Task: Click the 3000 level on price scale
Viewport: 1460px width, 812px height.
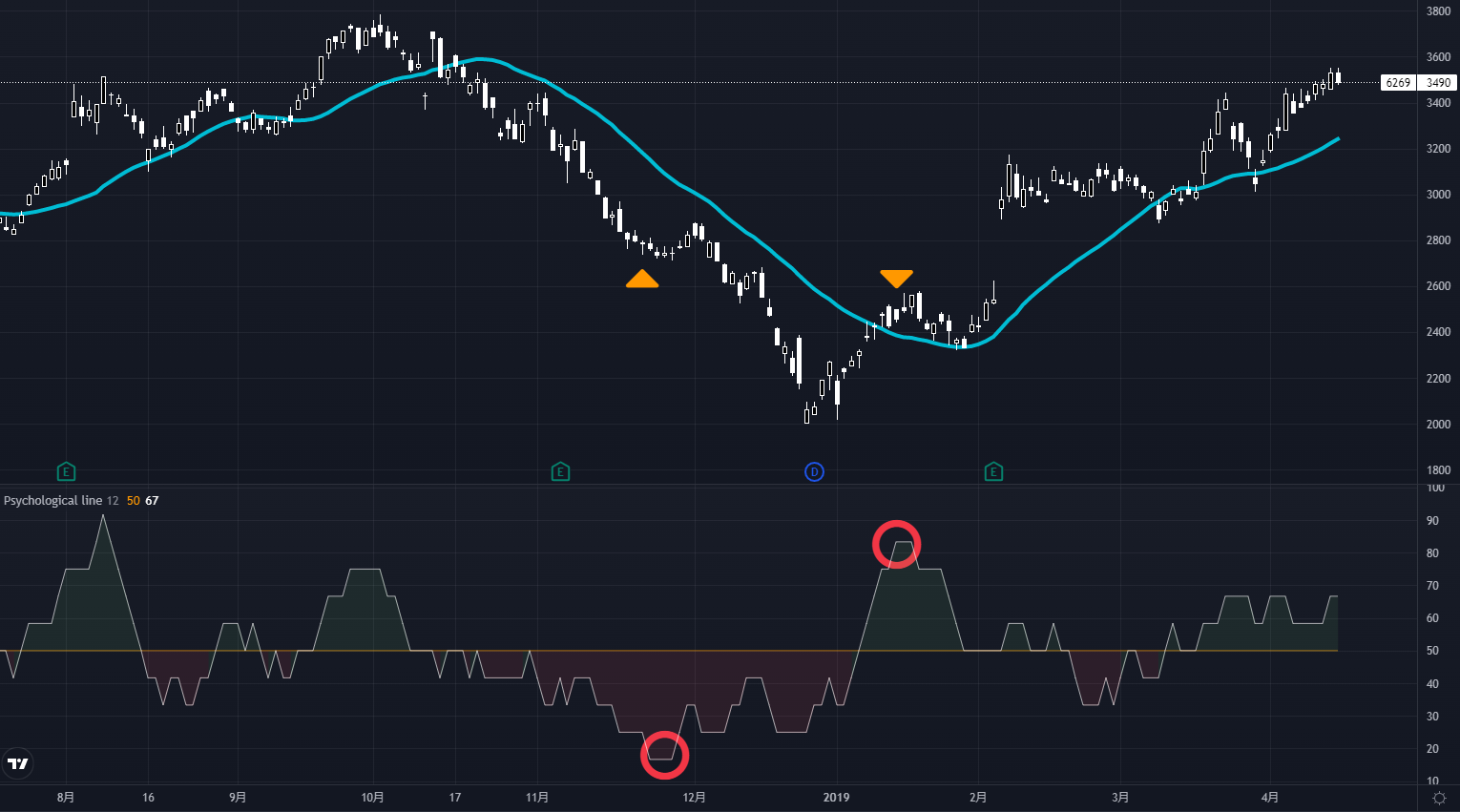Action: pyautogui.click(x=1438, y=195)
